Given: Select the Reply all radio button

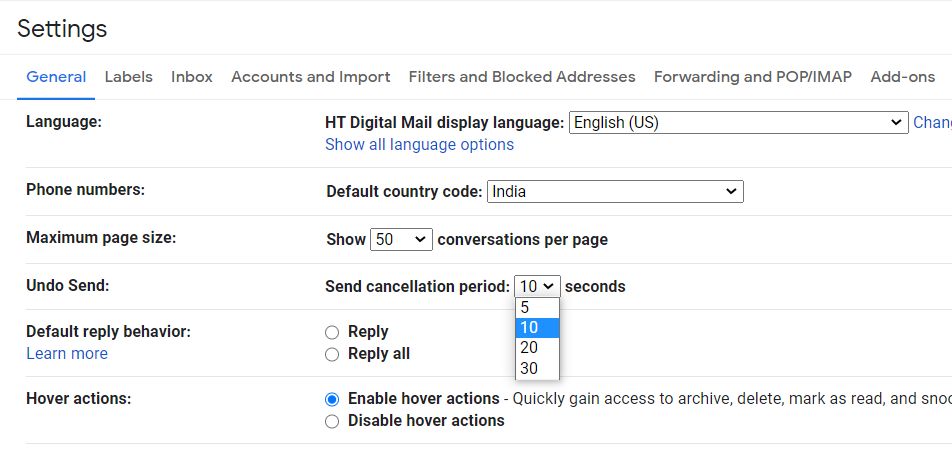Looking at the screenshot, I should coord(332,355).
